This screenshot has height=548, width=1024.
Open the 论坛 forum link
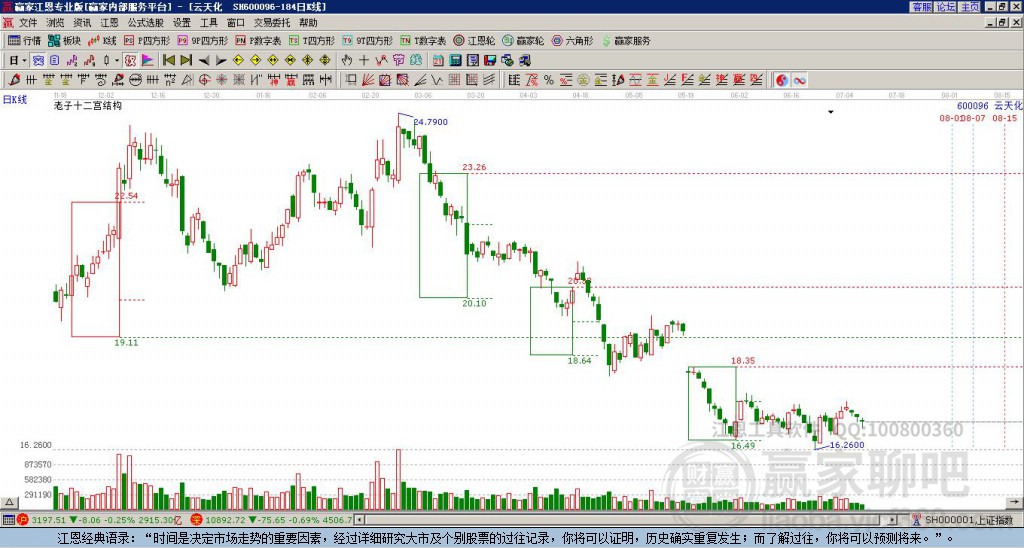pos(946,7)
